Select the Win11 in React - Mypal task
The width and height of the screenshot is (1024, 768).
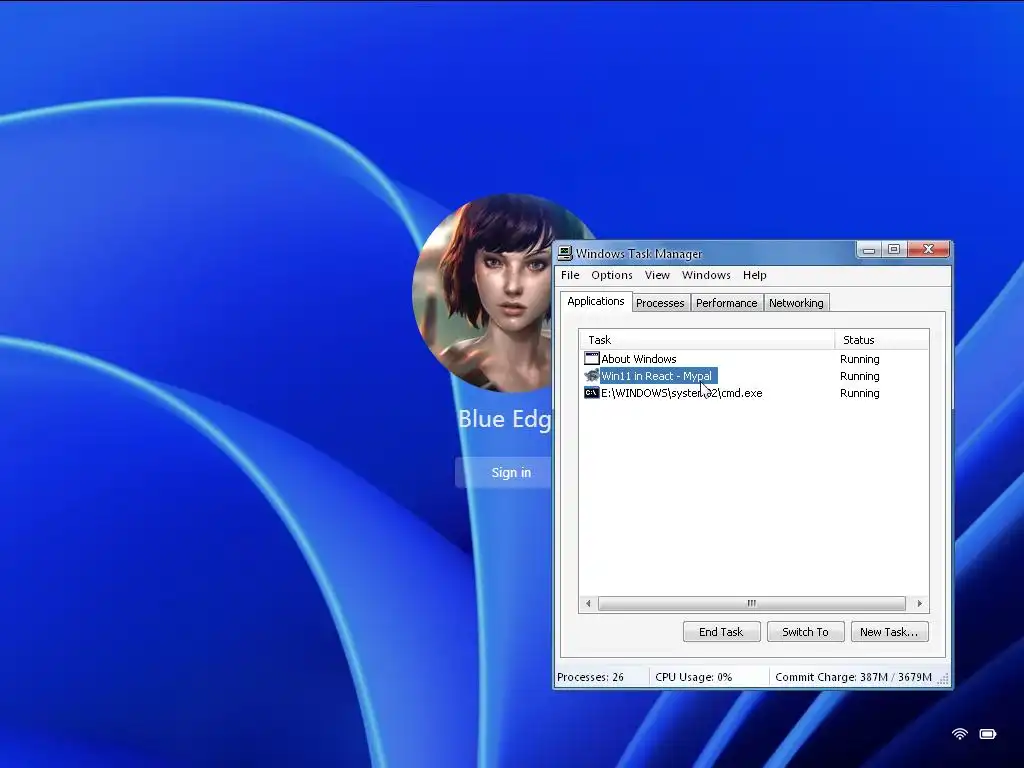pos(753,376)
